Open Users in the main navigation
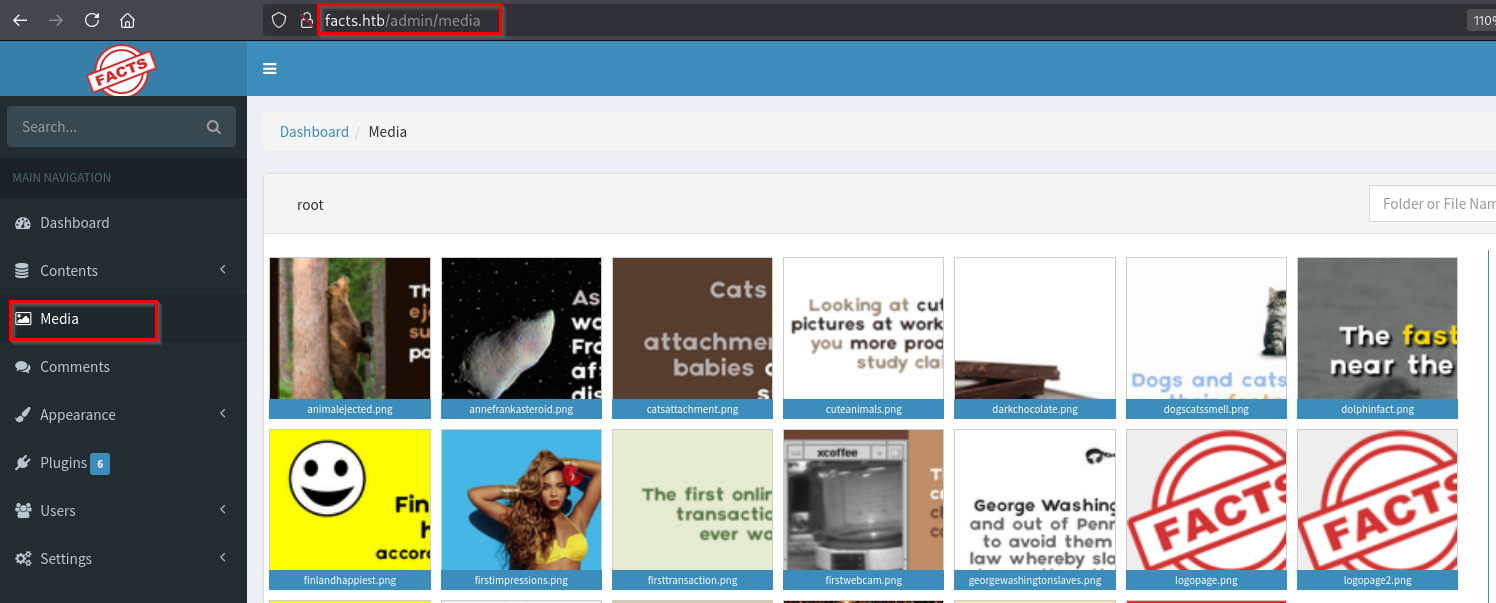1496x603 pixels. (x=123, y=511)
